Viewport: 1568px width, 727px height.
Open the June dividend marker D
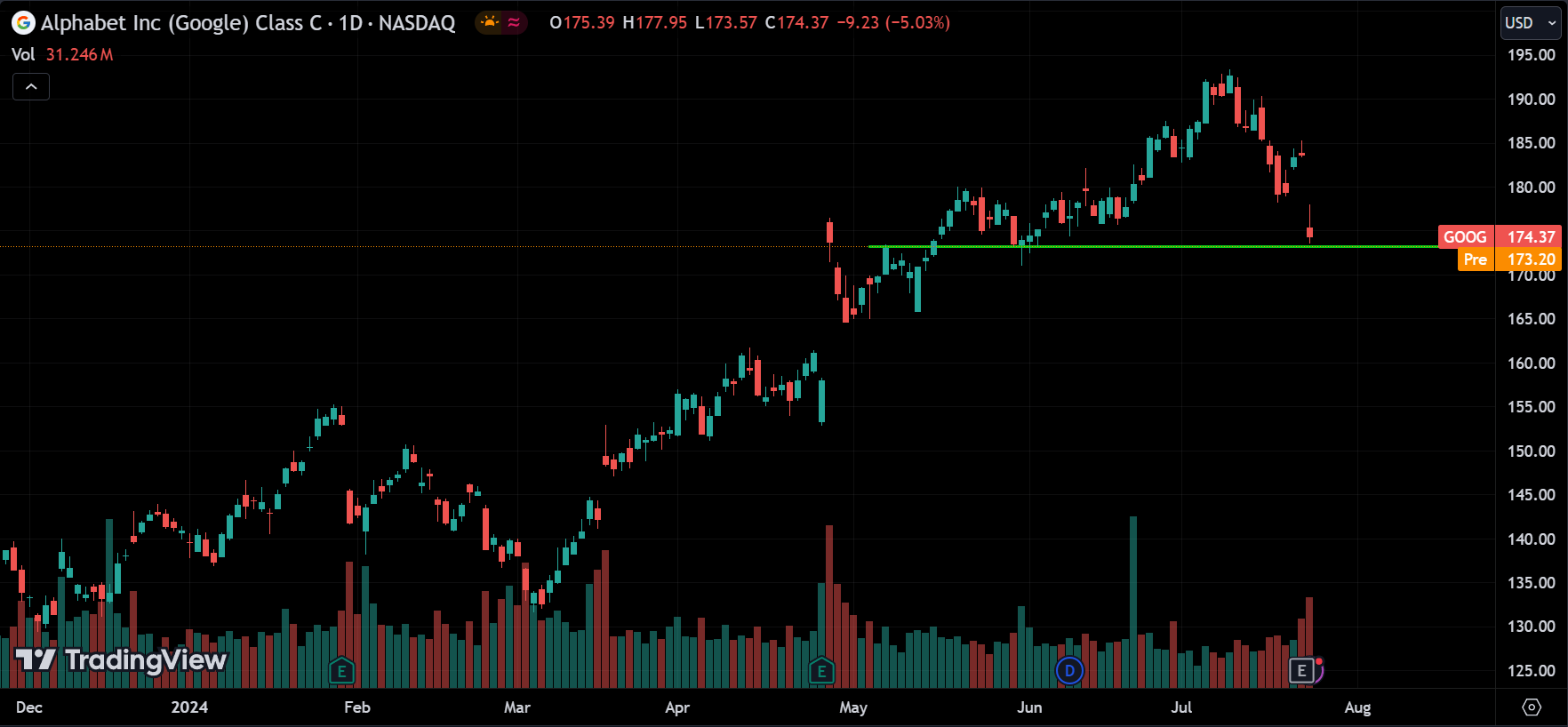pyautogui.click(x=1069, y=671)
